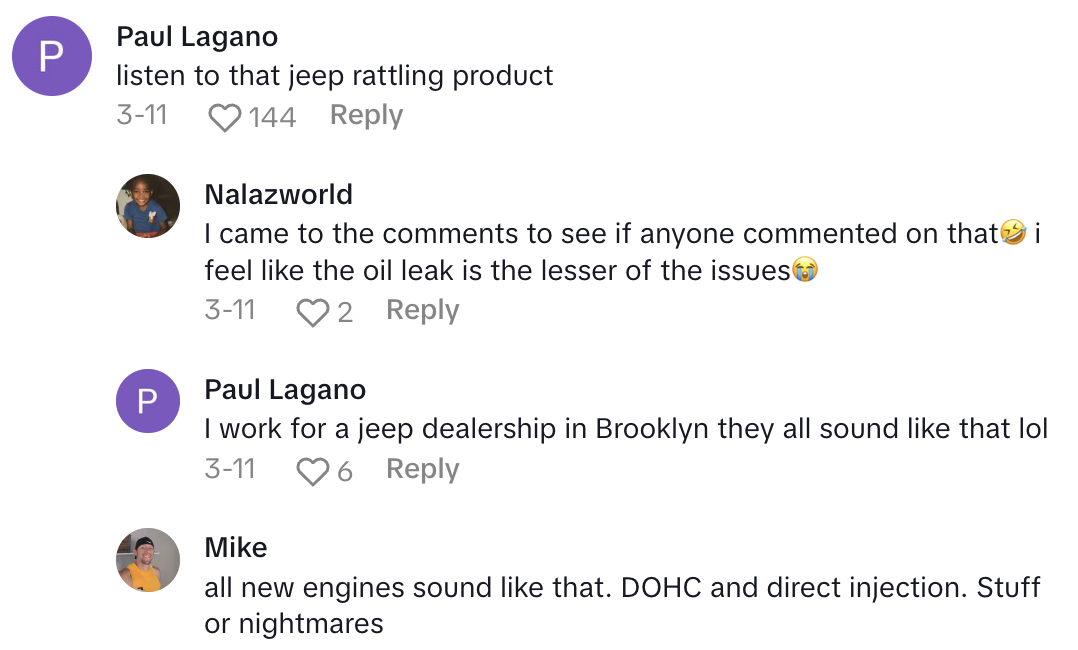This screenshot has height=650, width=1078.
Task: Tap the heart on Nalazworld's comment
Action: coord(313,313)
